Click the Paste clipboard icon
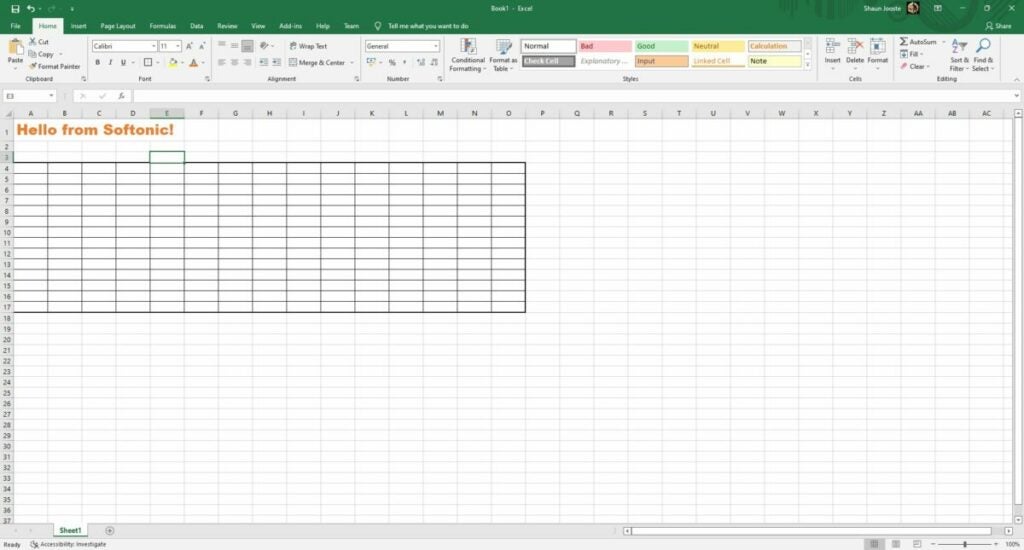1024x550 pixels. point(15,47)
